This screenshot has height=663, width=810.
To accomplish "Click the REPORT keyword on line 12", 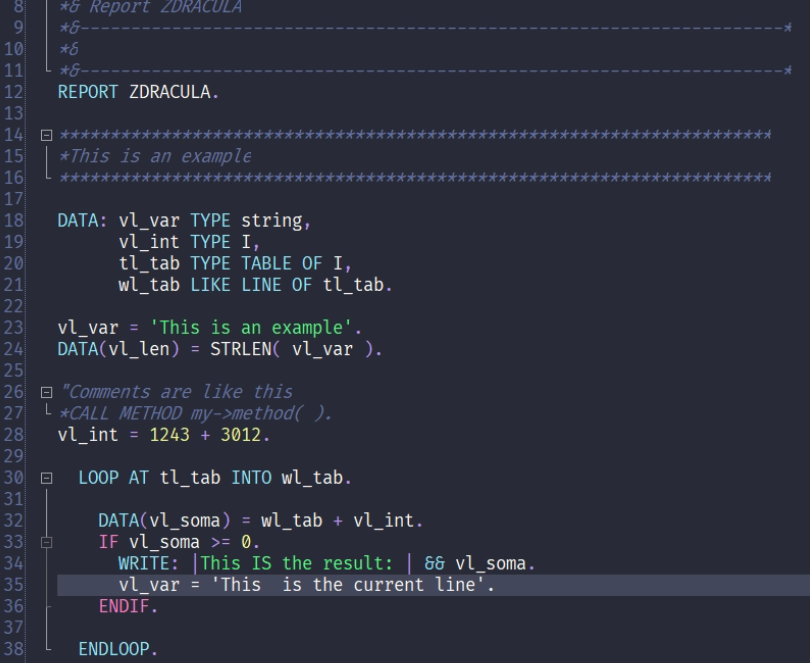I will 88,92.
